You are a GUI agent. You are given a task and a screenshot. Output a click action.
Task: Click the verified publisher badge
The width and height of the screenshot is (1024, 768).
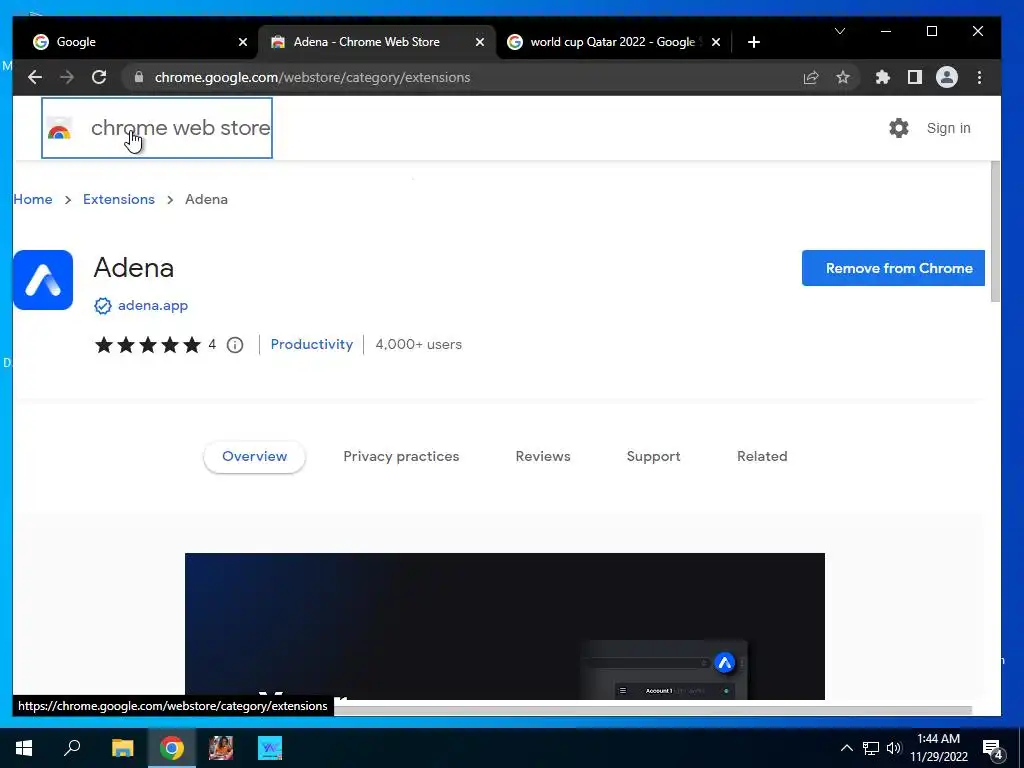pos(103,306)
